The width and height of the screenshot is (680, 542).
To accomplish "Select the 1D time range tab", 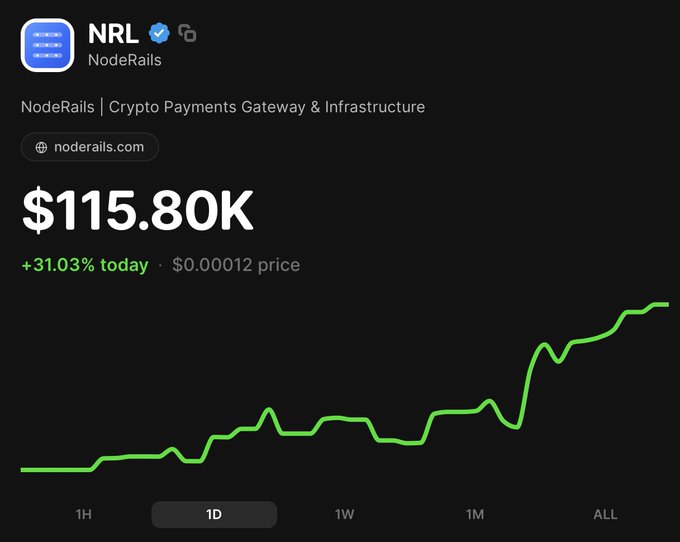I will (x=214, y=514).
